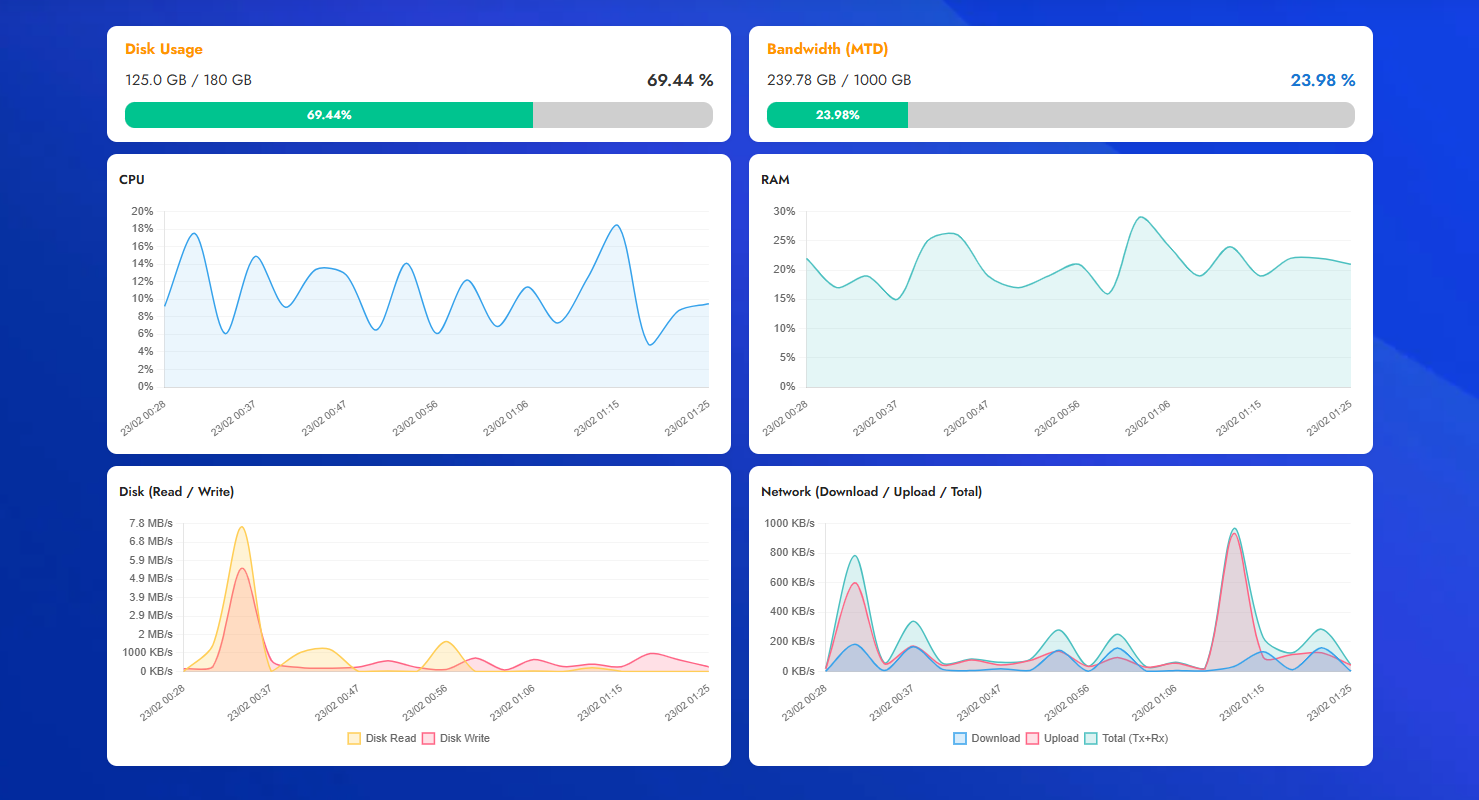Click the 20% label on CPU y-axis
The width and height of the screenshot is (1479, 800).
click(x=142, y=211)
